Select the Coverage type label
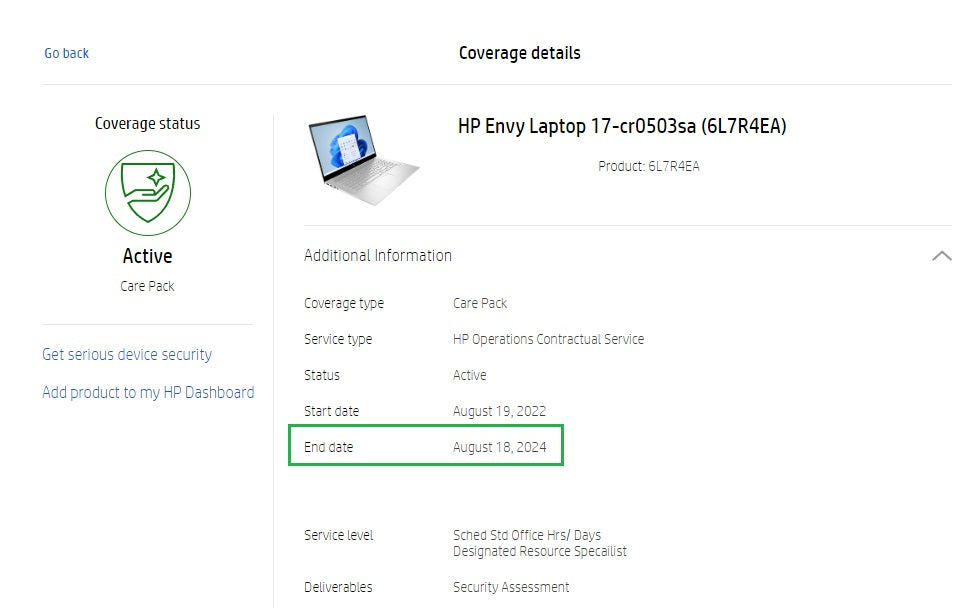968x608 pixels. pos(344,304)
